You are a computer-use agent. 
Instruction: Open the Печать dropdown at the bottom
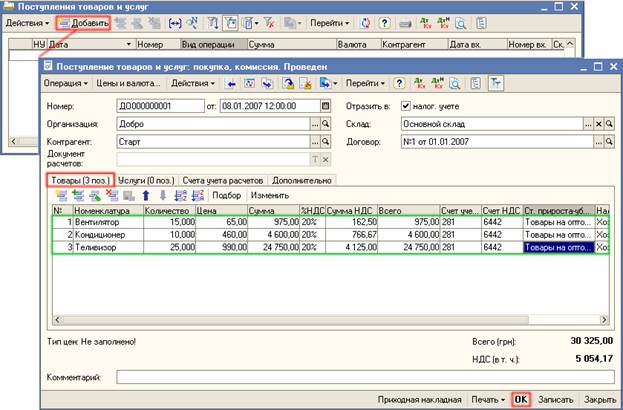[x=489, y=398]
